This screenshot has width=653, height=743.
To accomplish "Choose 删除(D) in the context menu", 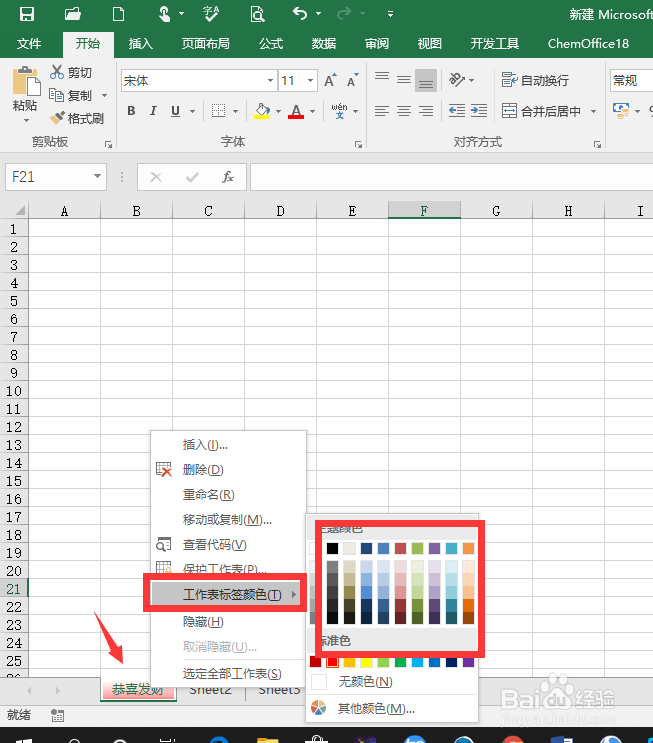I will tap(228, 470).
